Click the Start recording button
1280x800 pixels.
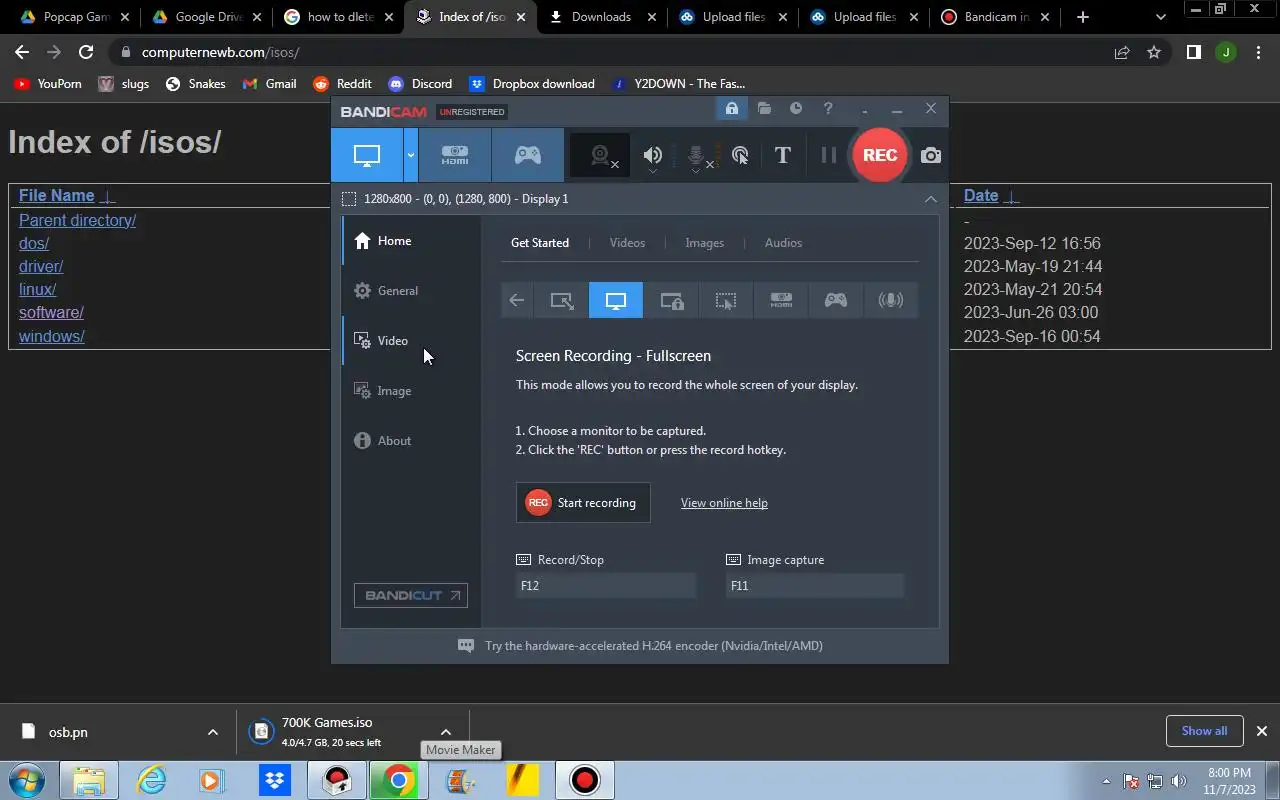[583, 503]
